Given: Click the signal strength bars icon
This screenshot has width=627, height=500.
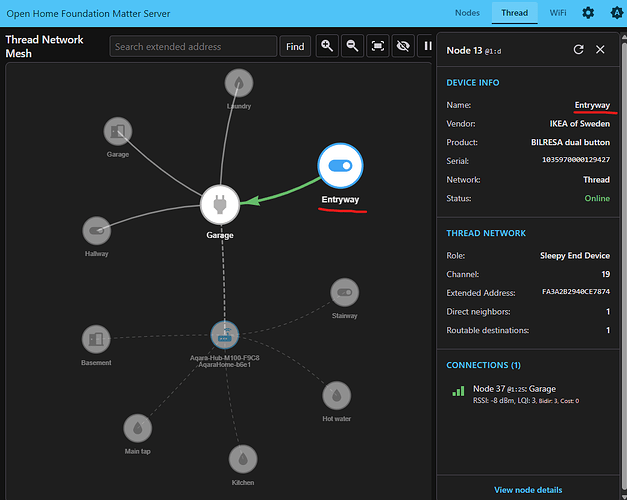Looking at the screenshot, I should (x=458, y=391).
